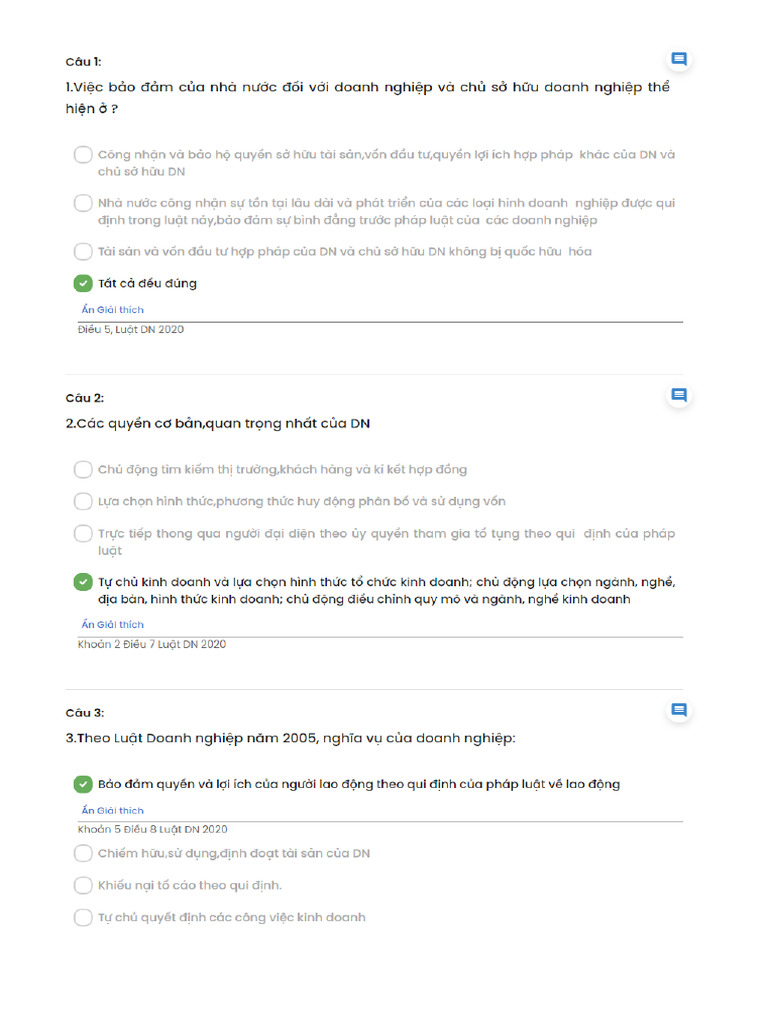Click the comment icon for Câu 1

coord(679,60)
